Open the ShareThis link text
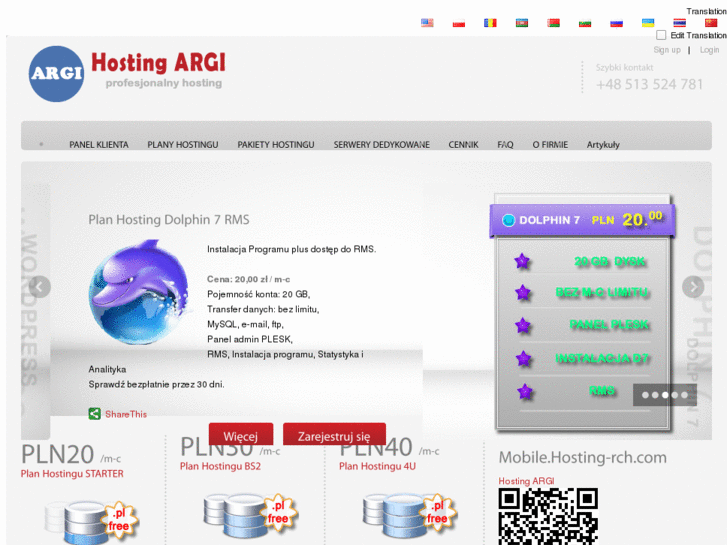 (x=126, y=414)
